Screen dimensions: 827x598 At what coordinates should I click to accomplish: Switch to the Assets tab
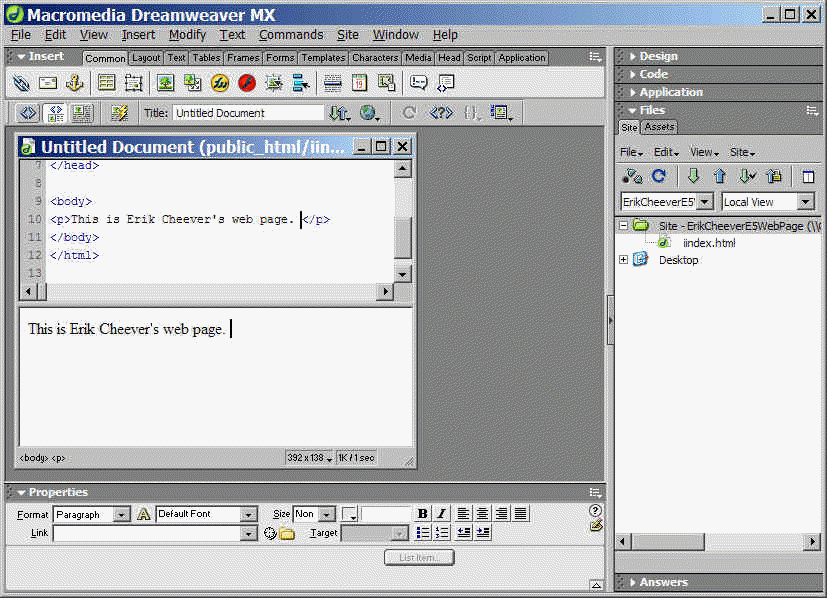[x=659, y=127]
